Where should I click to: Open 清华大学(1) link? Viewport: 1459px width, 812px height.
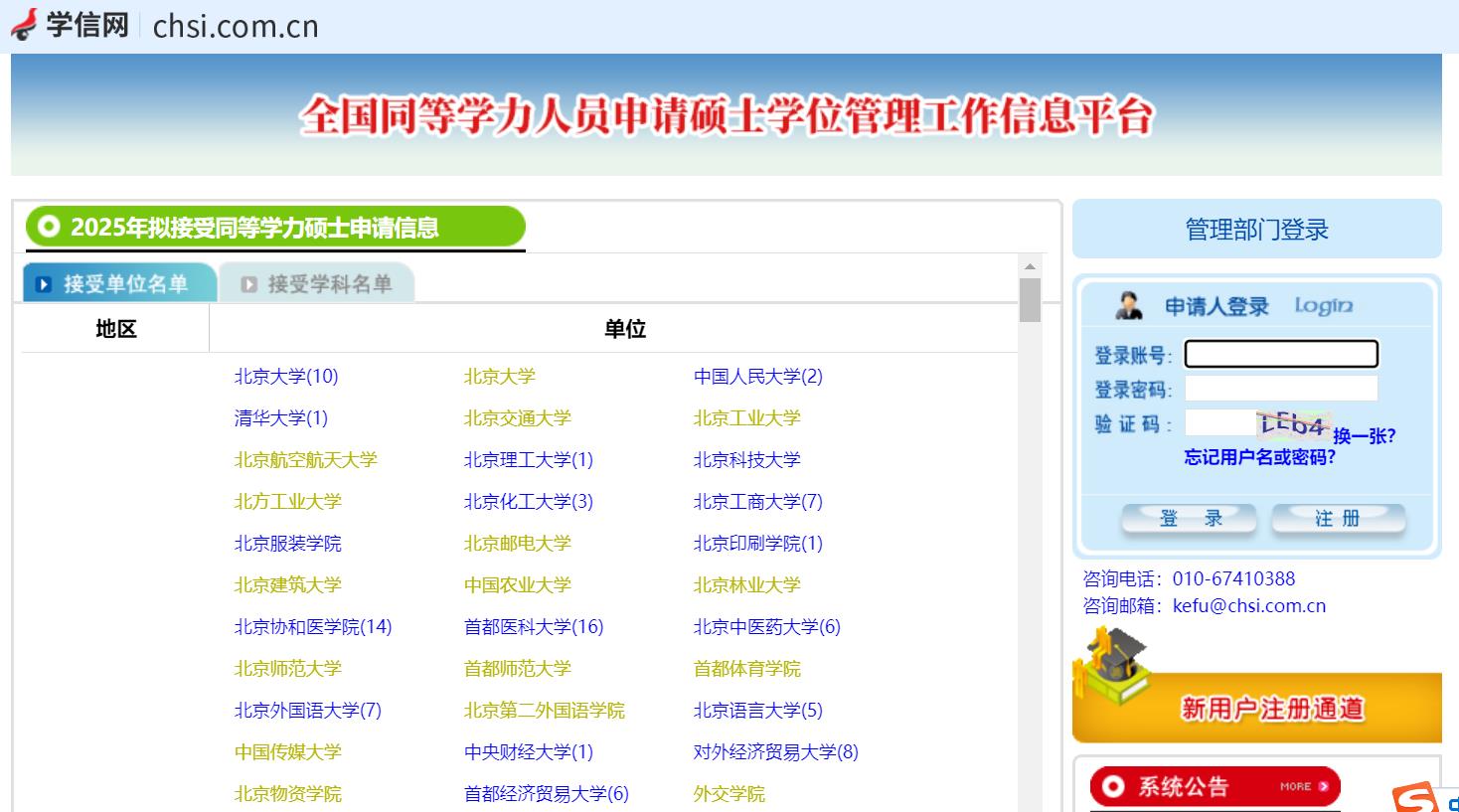281,418
